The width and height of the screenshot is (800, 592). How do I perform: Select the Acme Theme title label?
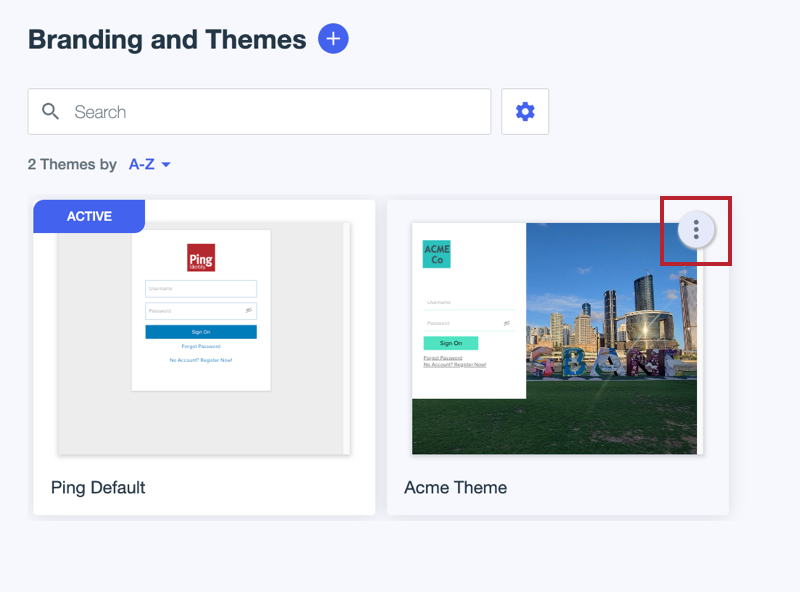pyautogui.click(x=455, y=488)
